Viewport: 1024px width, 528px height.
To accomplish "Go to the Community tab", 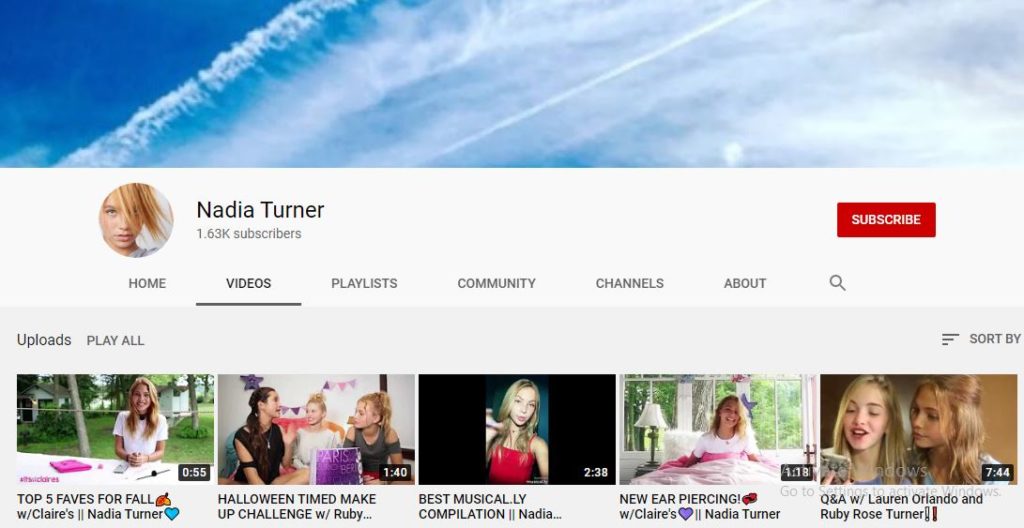I will point(496,284).
